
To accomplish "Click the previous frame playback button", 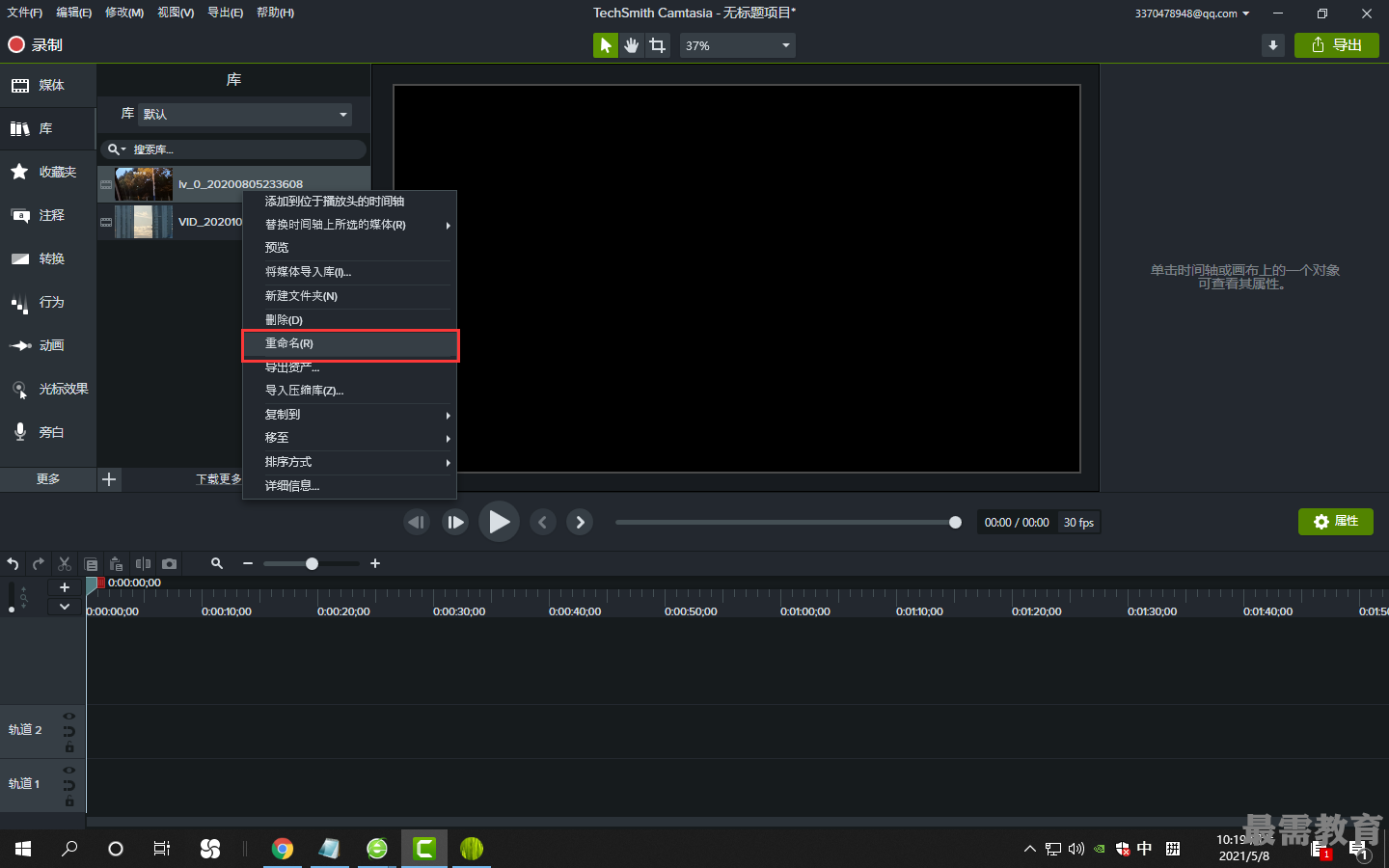I will (x=416, y=522).
